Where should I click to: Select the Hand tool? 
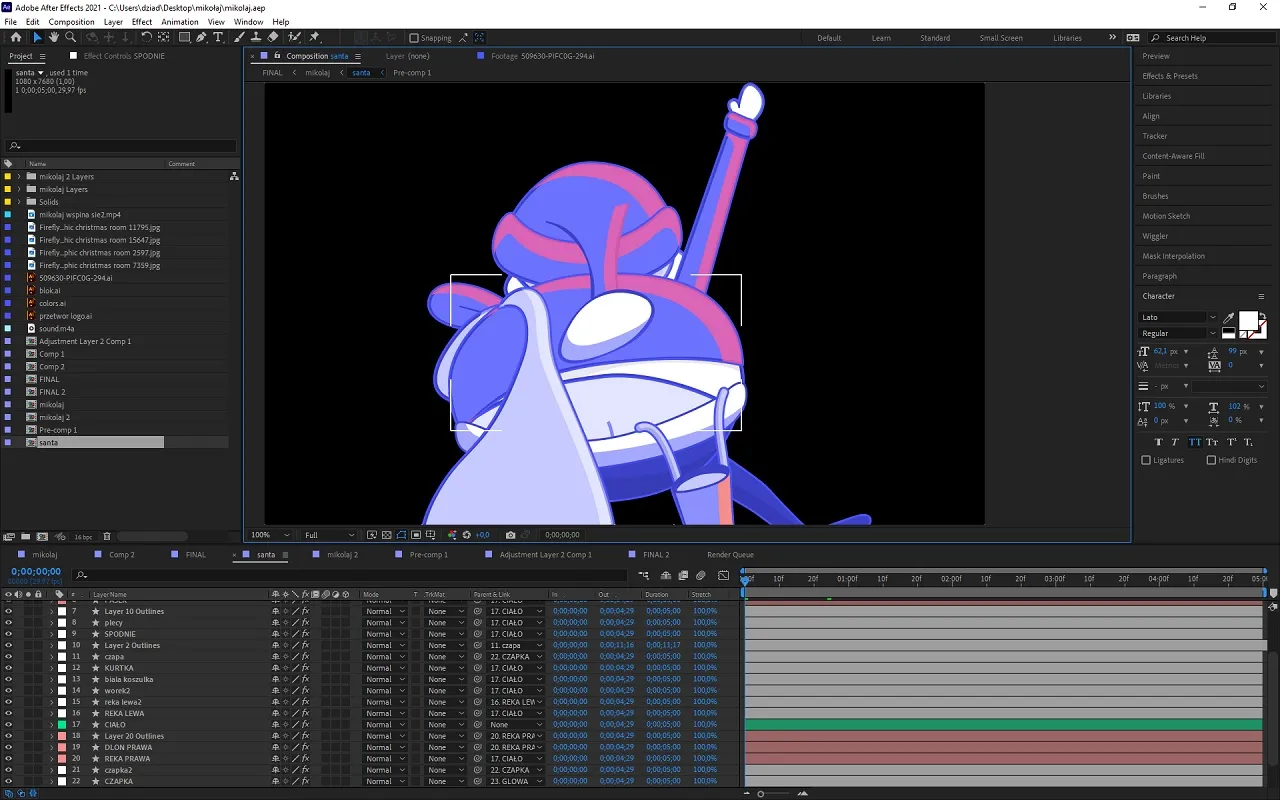(x=54, y=38)
